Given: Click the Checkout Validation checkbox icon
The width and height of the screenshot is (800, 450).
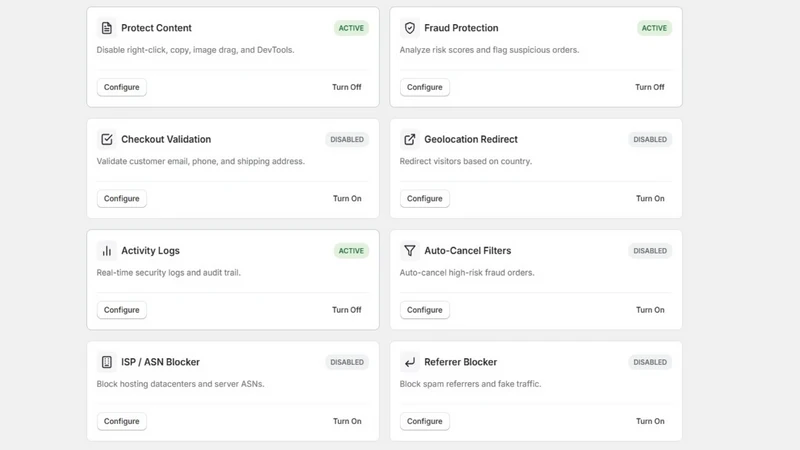Looking at the screenshot, I should click(107, 139).
